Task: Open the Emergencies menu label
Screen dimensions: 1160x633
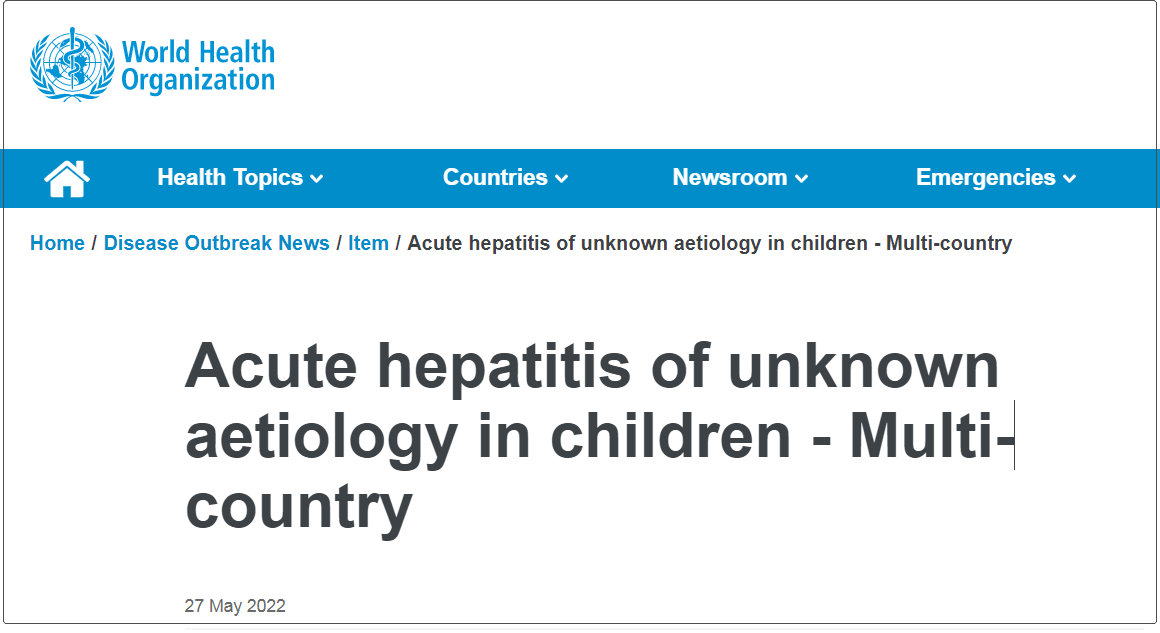Action: (985, 178)
